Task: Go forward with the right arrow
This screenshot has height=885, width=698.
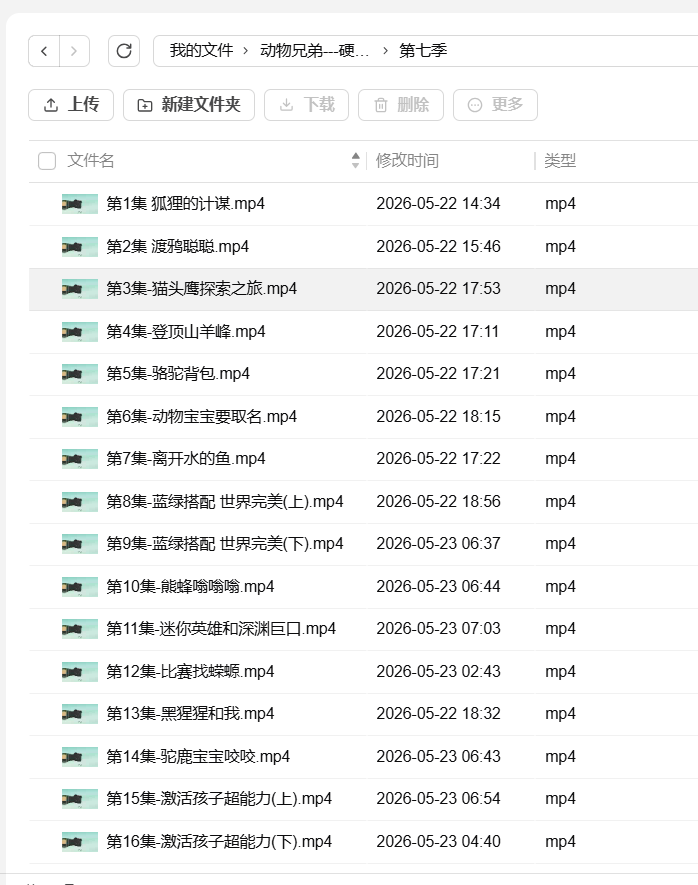Action: pos(74,51)
